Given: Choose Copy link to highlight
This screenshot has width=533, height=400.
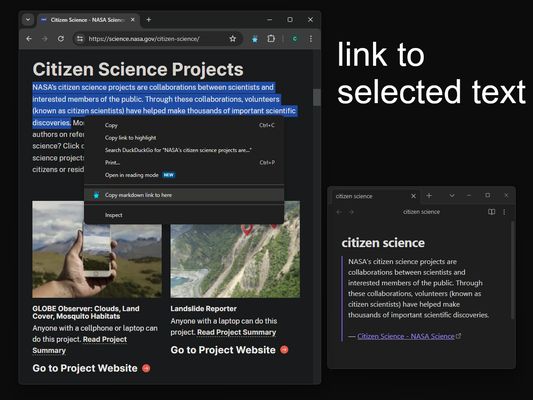Looking at the screenshot, I should pos(184,138).
